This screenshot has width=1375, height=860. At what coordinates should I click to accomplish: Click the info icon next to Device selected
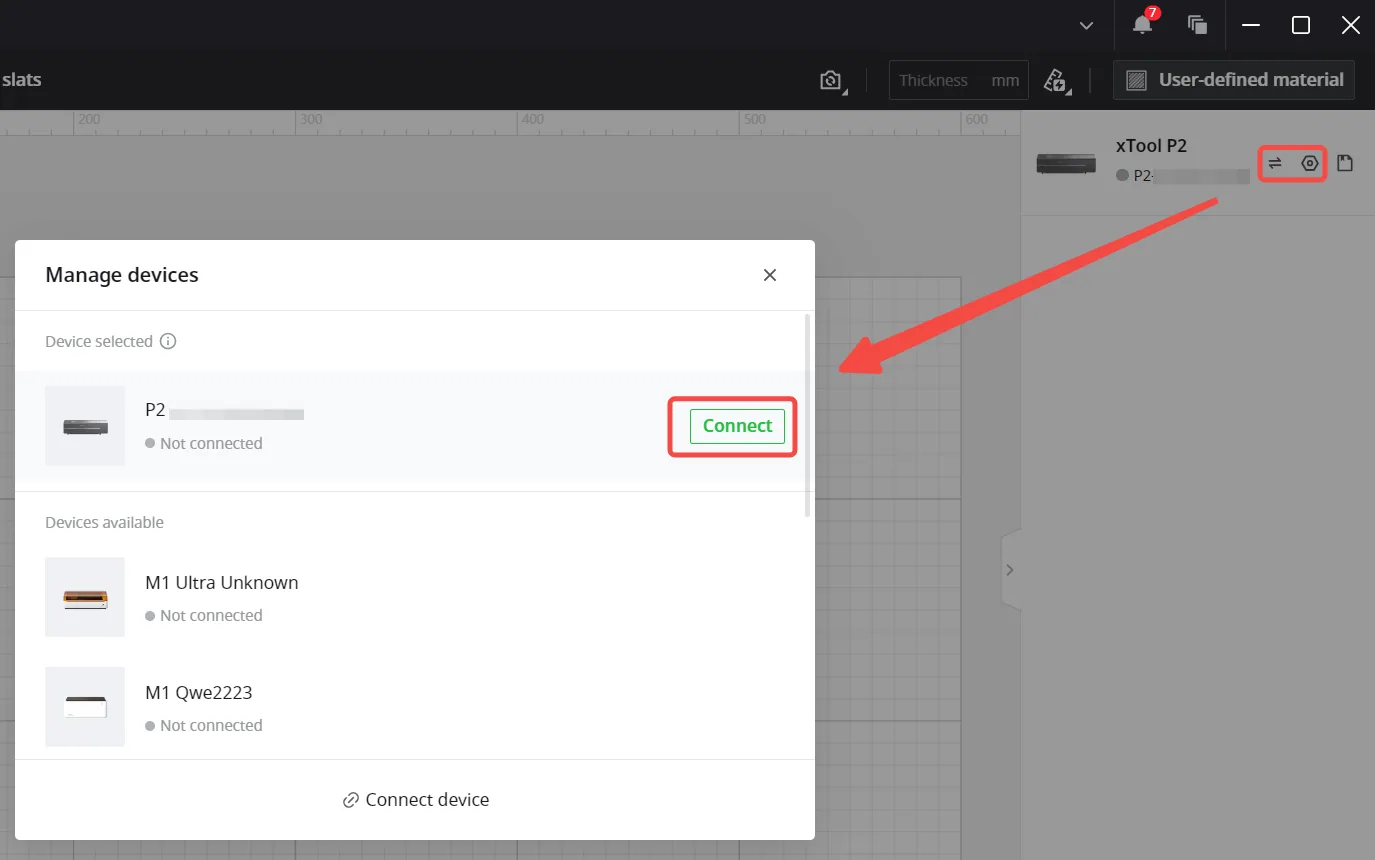(x=168, y=341)
